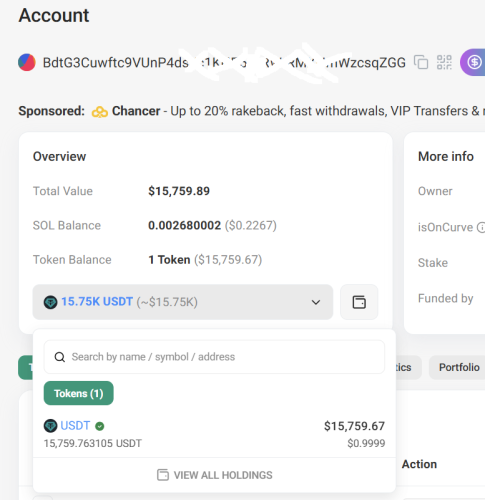
Task: Click the purple dollar coin icon
Action: [x=473, y=62]
